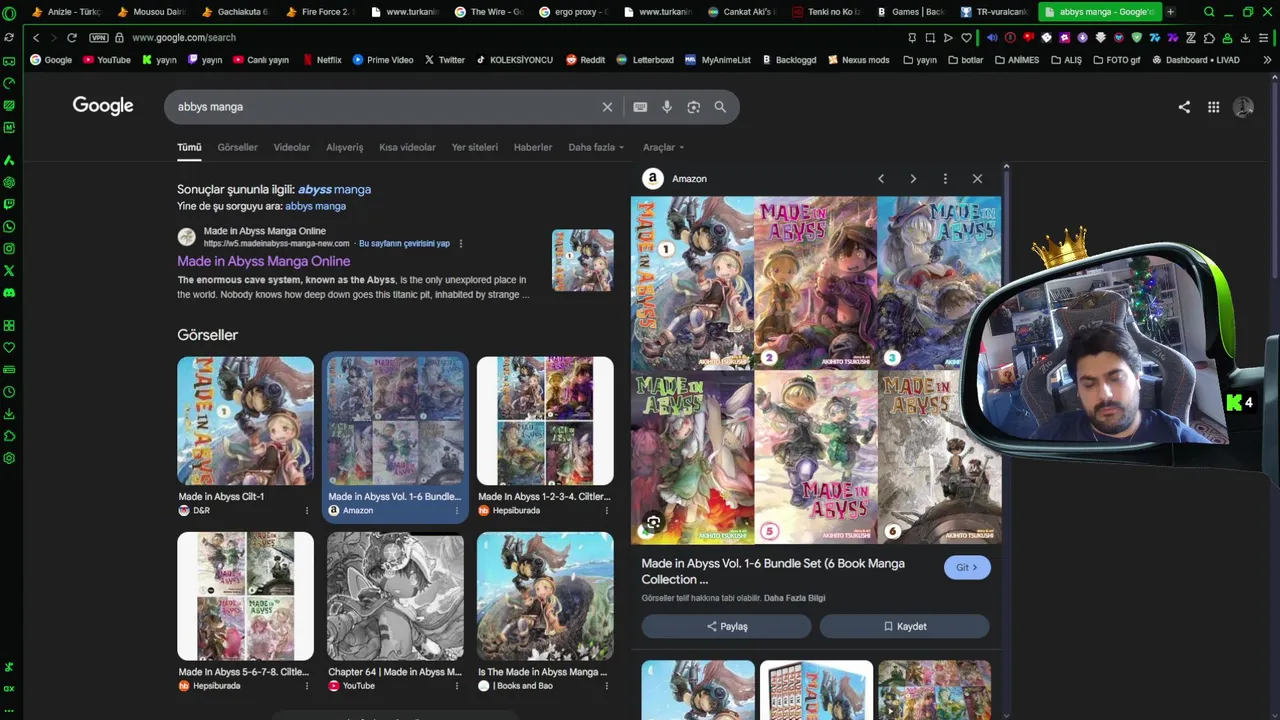This screenshot has width=1280, height=720.
Task: Open Discord in the browser sidebar
Action: (x=9, y=292)
